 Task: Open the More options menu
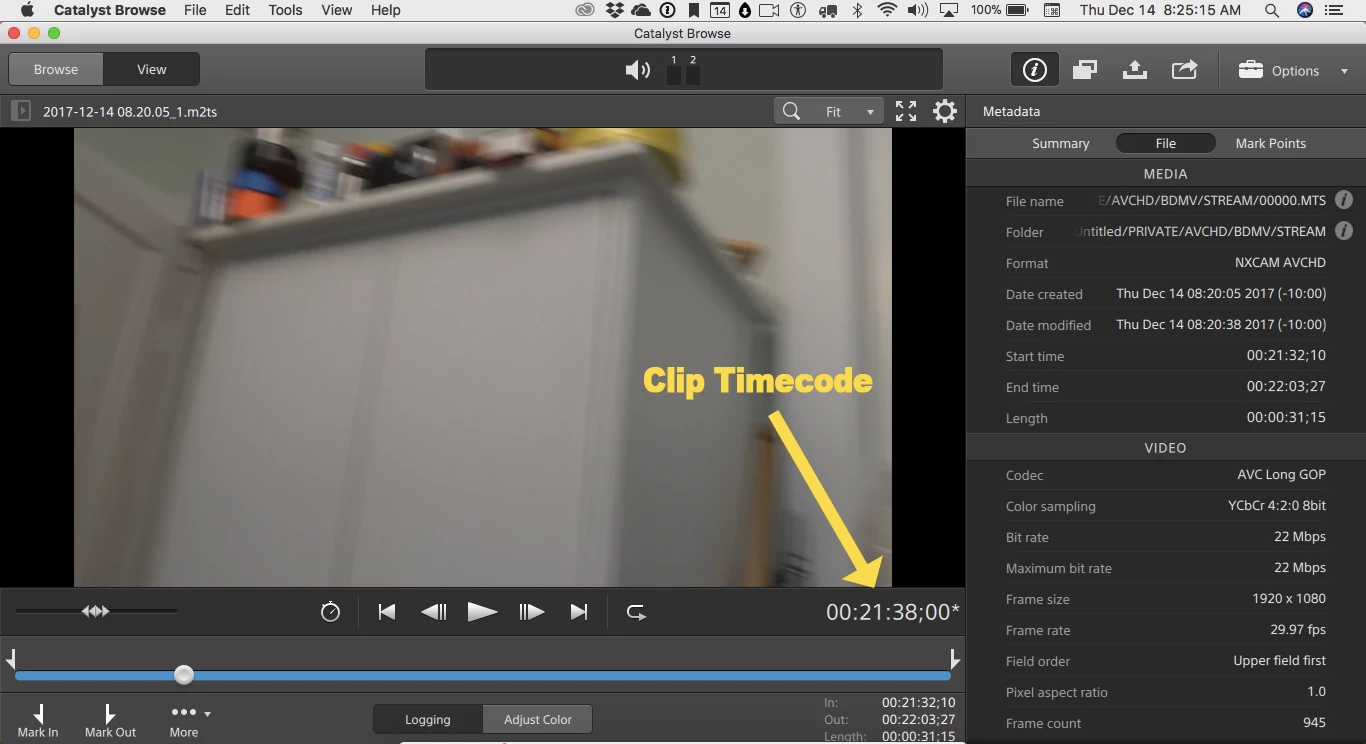189,721
